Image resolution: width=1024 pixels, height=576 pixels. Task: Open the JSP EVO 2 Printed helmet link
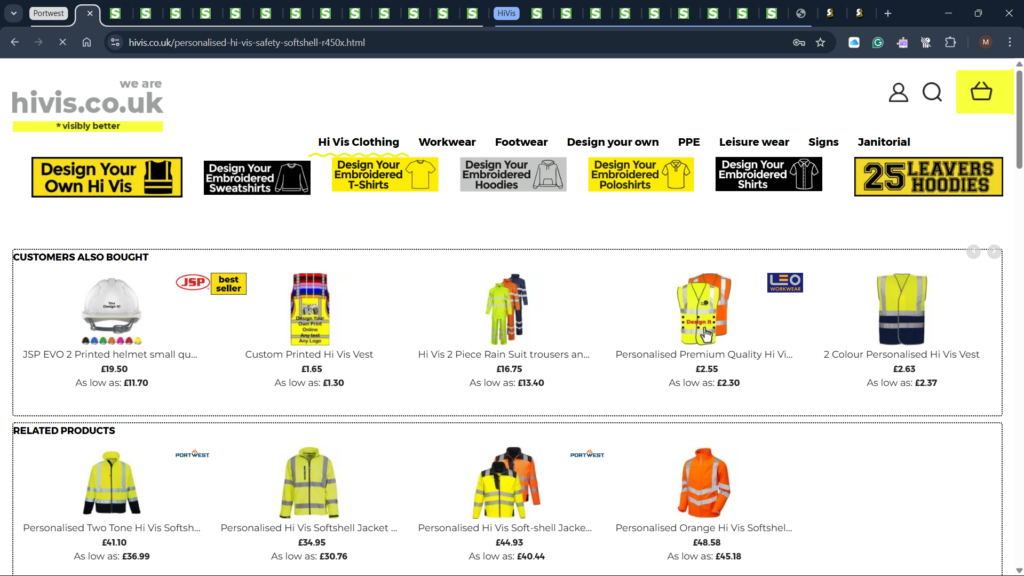(x=110, y=355)
